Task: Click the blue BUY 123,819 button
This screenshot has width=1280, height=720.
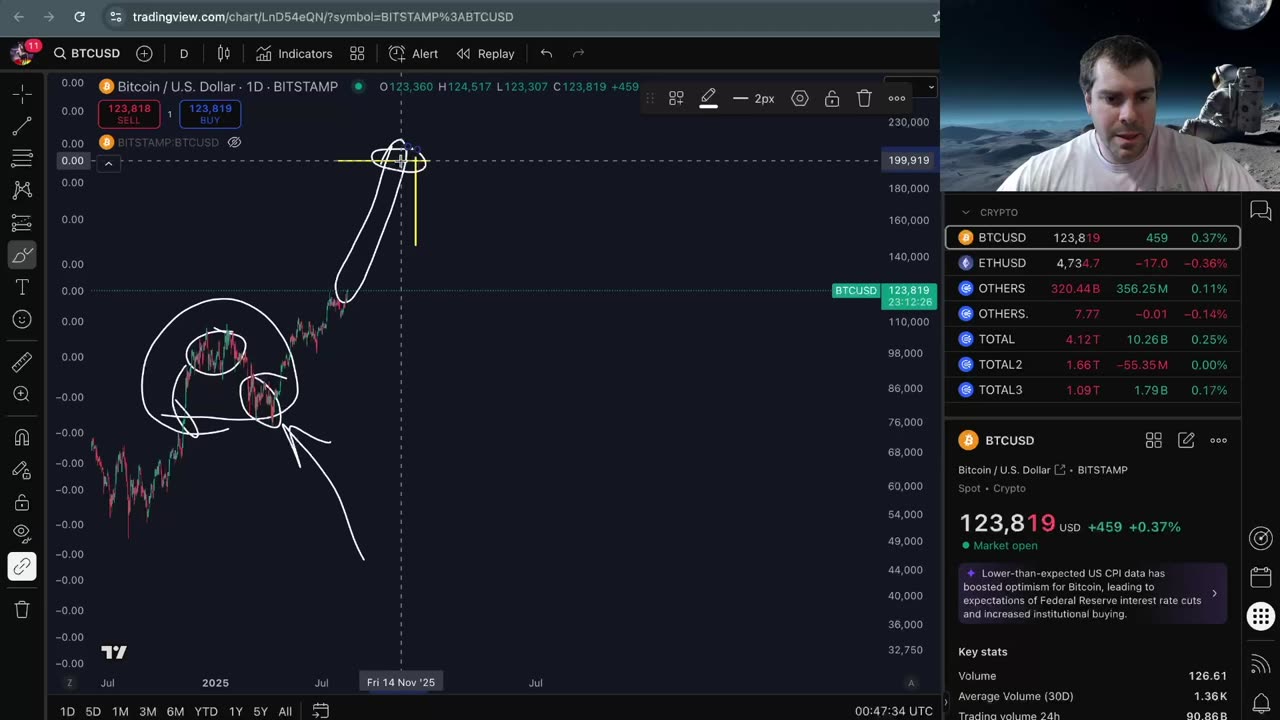Action: (x=210, y=114)
